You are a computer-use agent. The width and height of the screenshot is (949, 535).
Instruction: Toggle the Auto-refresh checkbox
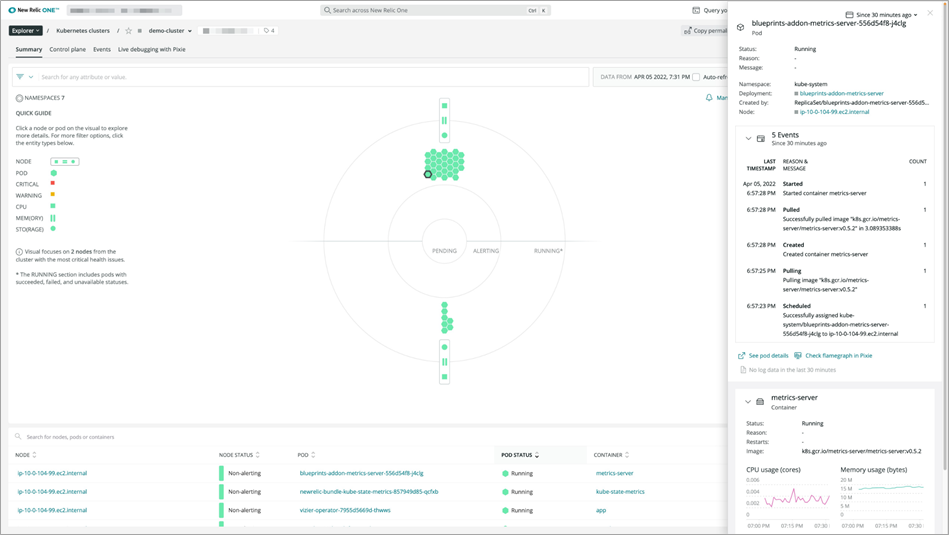coord(696,77)
